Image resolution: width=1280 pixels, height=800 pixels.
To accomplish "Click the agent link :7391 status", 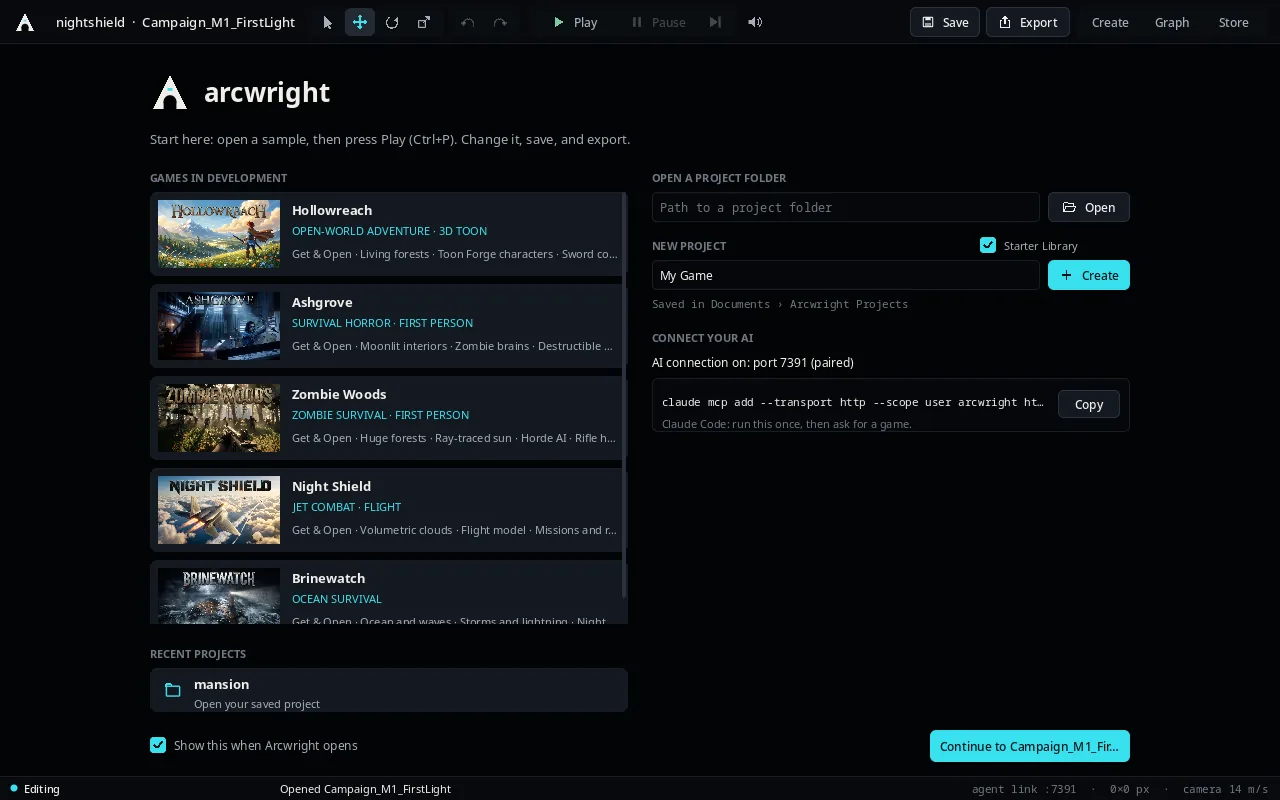I will click(1024, 789).
